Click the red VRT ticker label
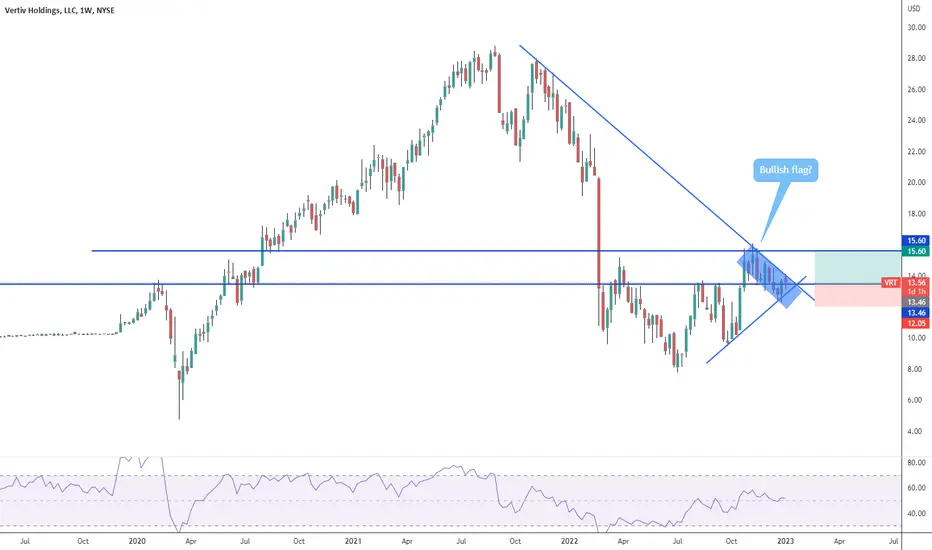This screenshot has height=550, width=932. pos(890,282)
